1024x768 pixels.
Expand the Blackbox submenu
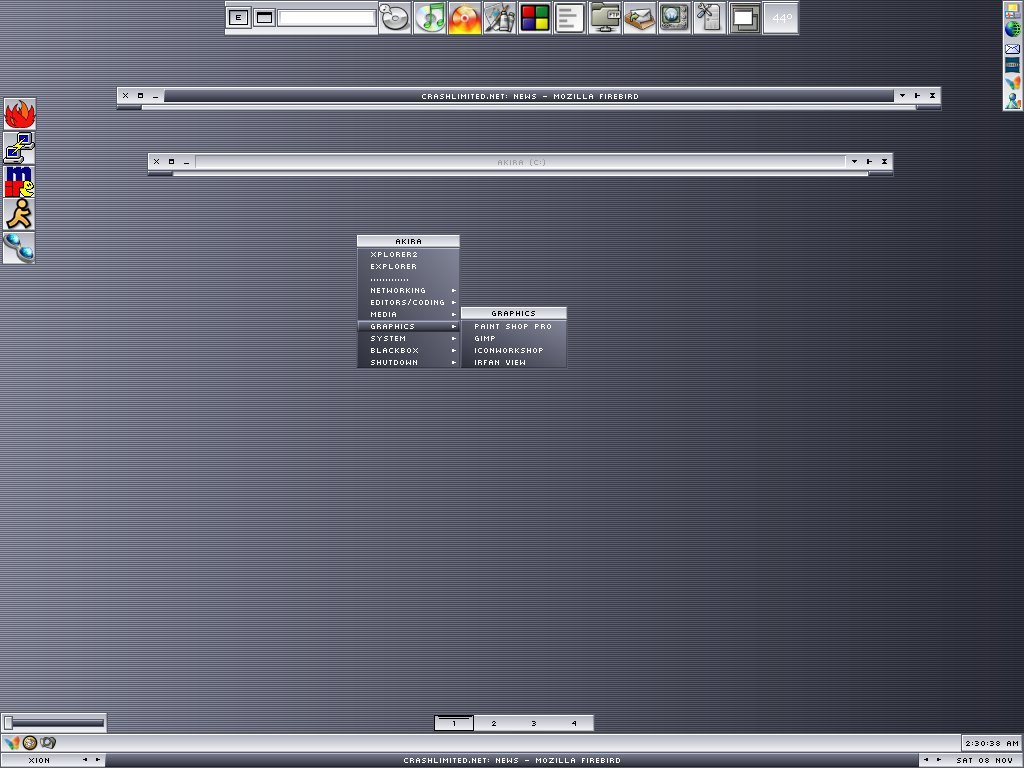[408, 350]
